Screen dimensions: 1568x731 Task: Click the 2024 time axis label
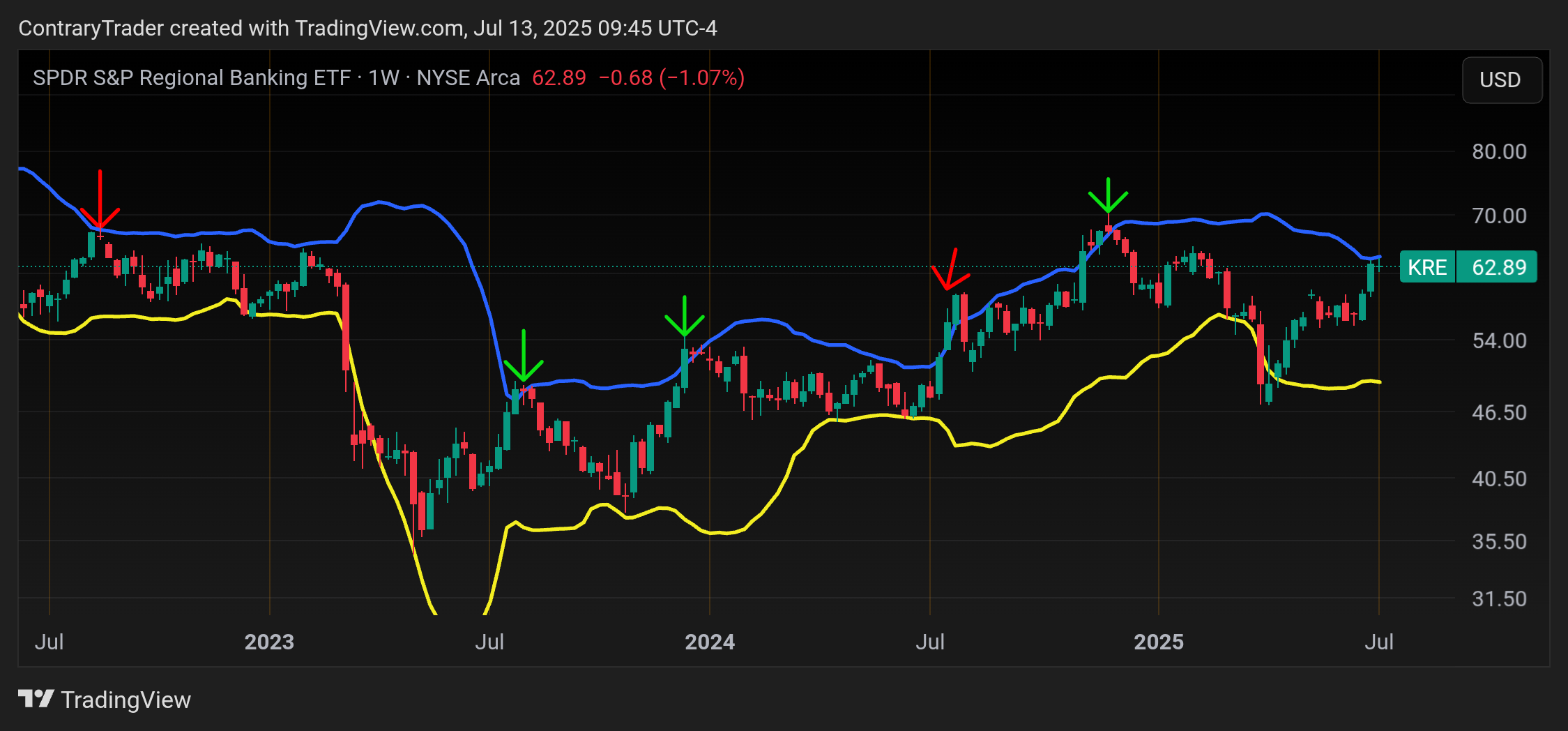click(710, 642)
